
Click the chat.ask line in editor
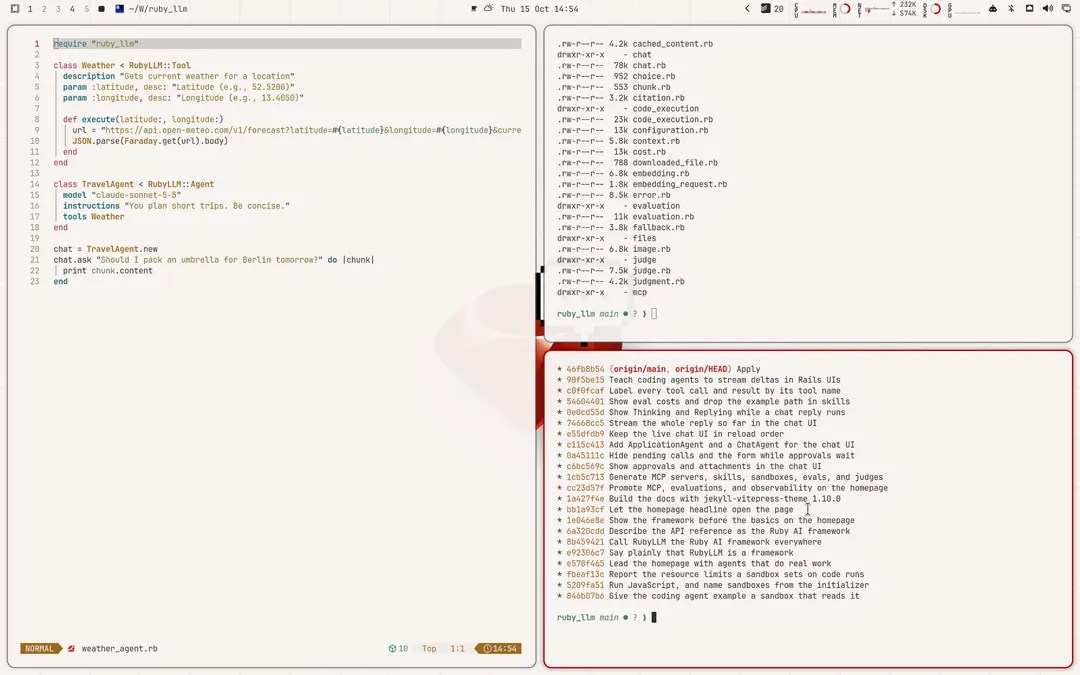coord(214,260)
